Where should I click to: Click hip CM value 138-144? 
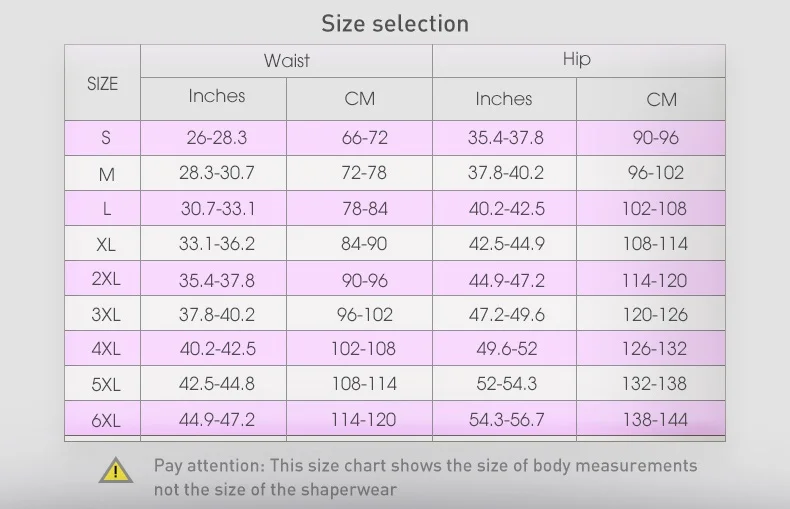point(656,419)
